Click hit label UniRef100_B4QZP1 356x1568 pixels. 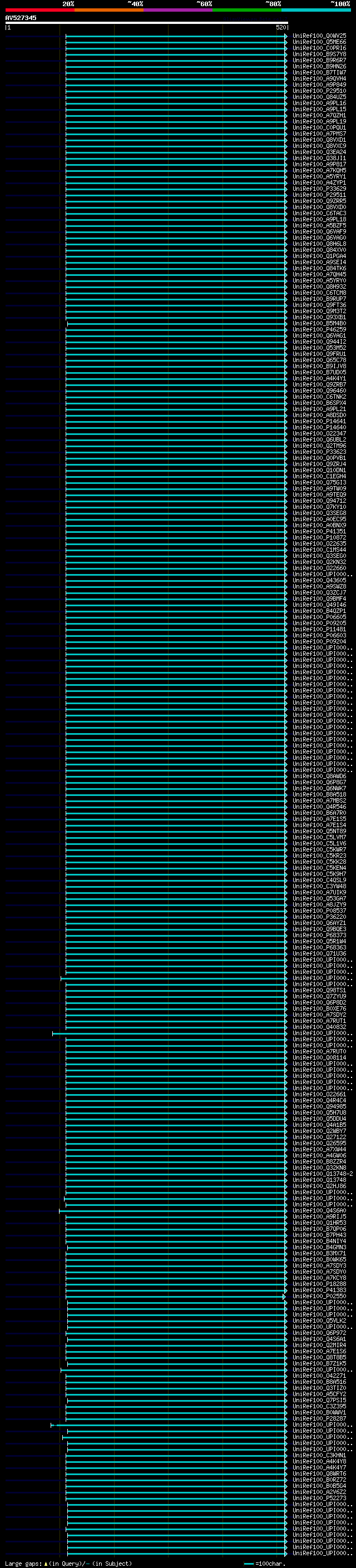point(319,611)
